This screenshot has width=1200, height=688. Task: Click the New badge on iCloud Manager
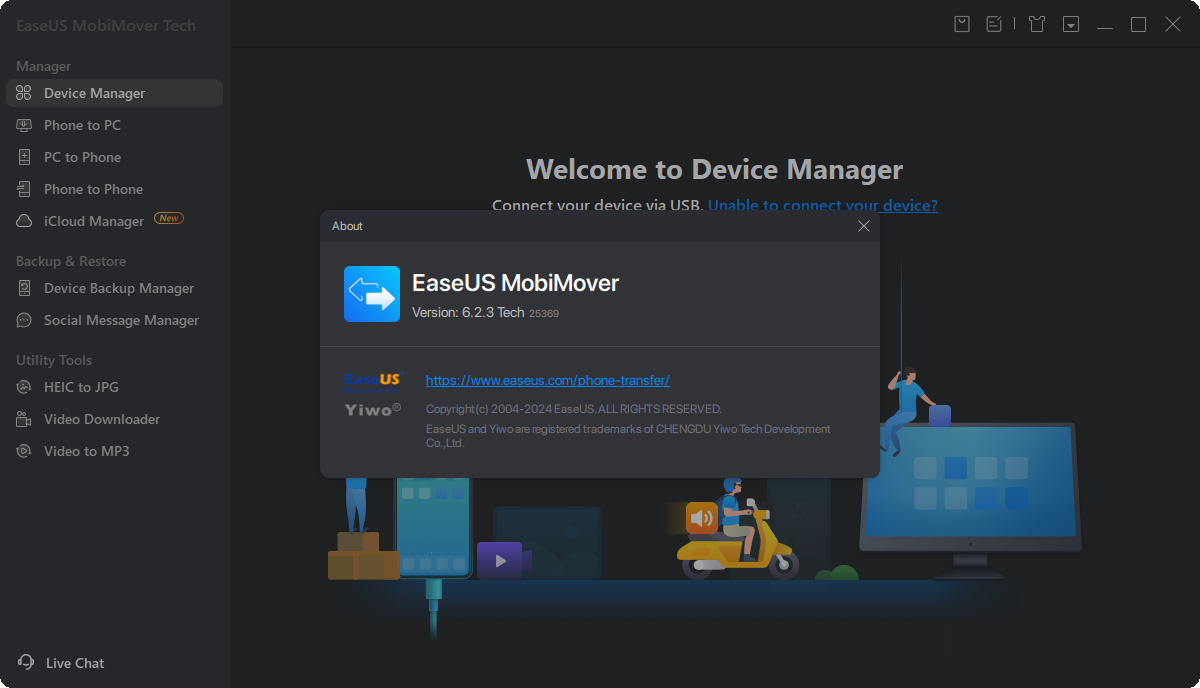coord(168,218)
